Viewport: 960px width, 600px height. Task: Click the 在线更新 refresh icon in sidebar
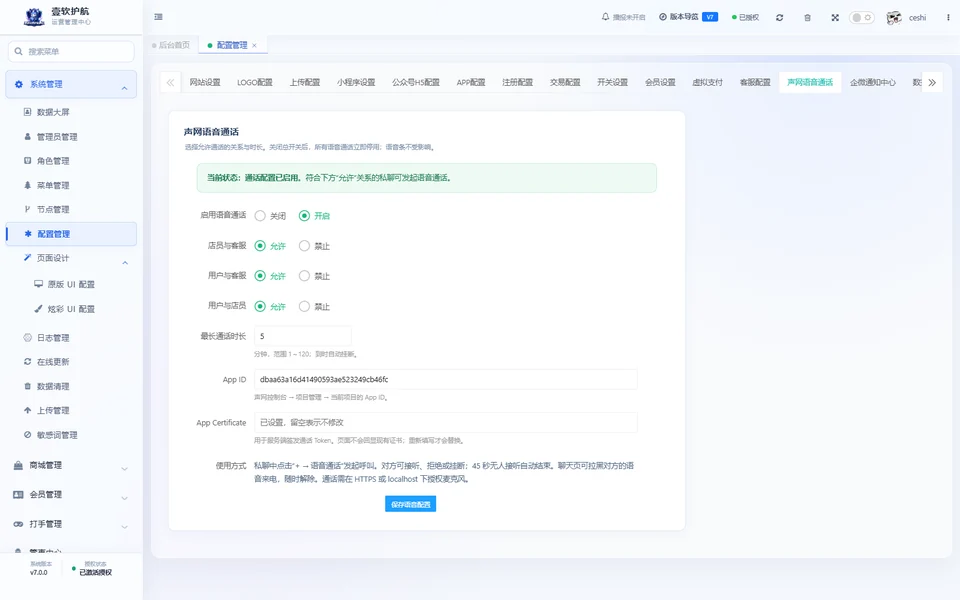(28, 361)
